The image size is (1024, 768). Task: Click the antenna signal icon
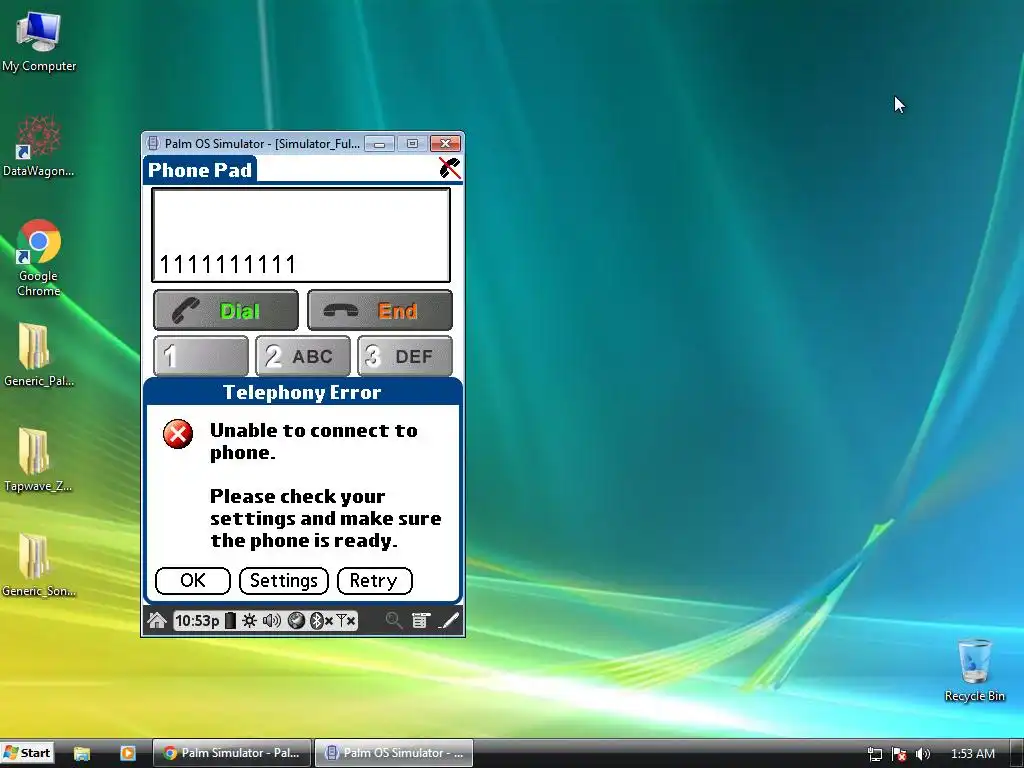346,620
